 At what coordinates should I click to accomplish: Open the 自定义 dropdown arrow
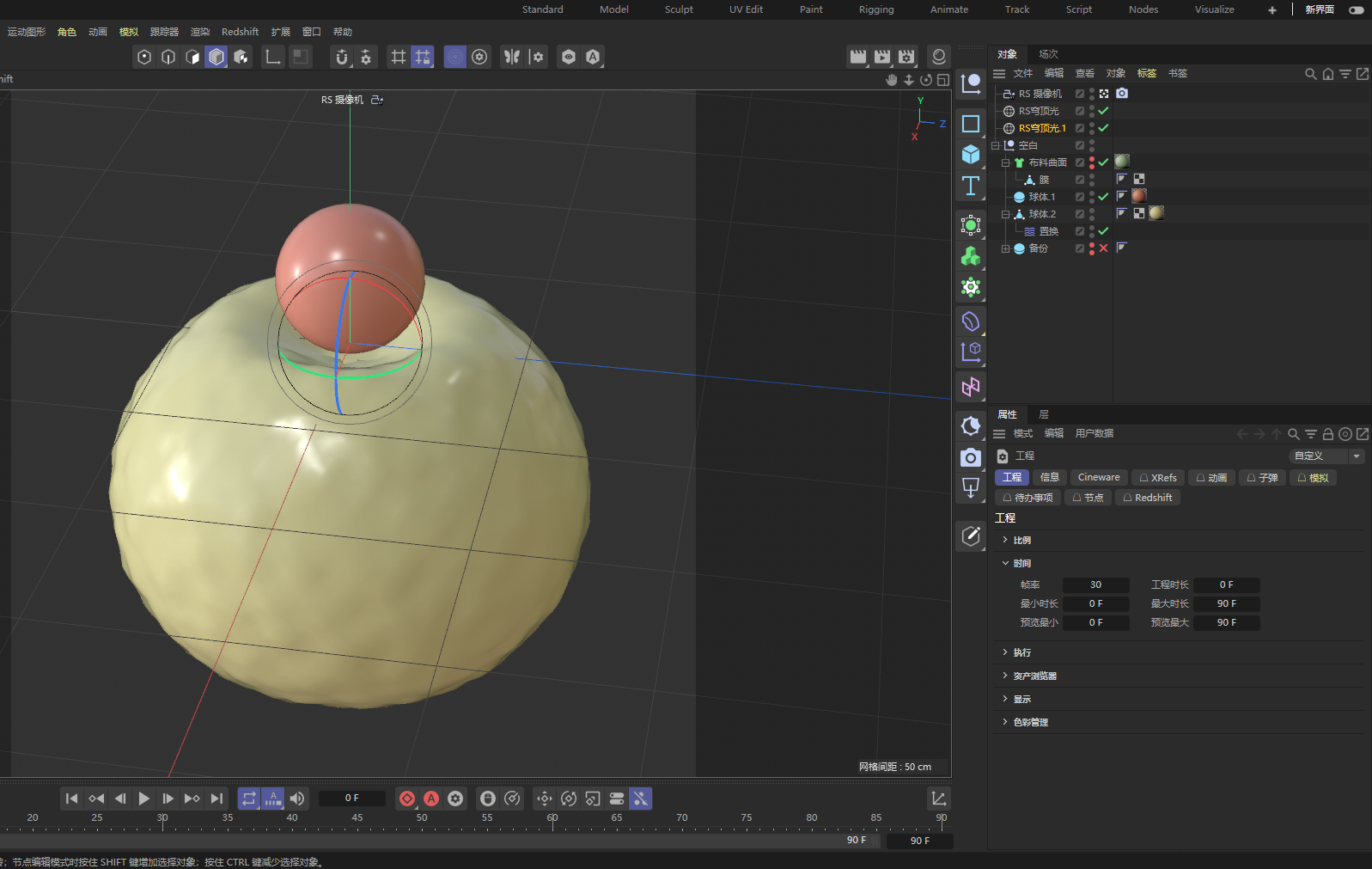1357,456
